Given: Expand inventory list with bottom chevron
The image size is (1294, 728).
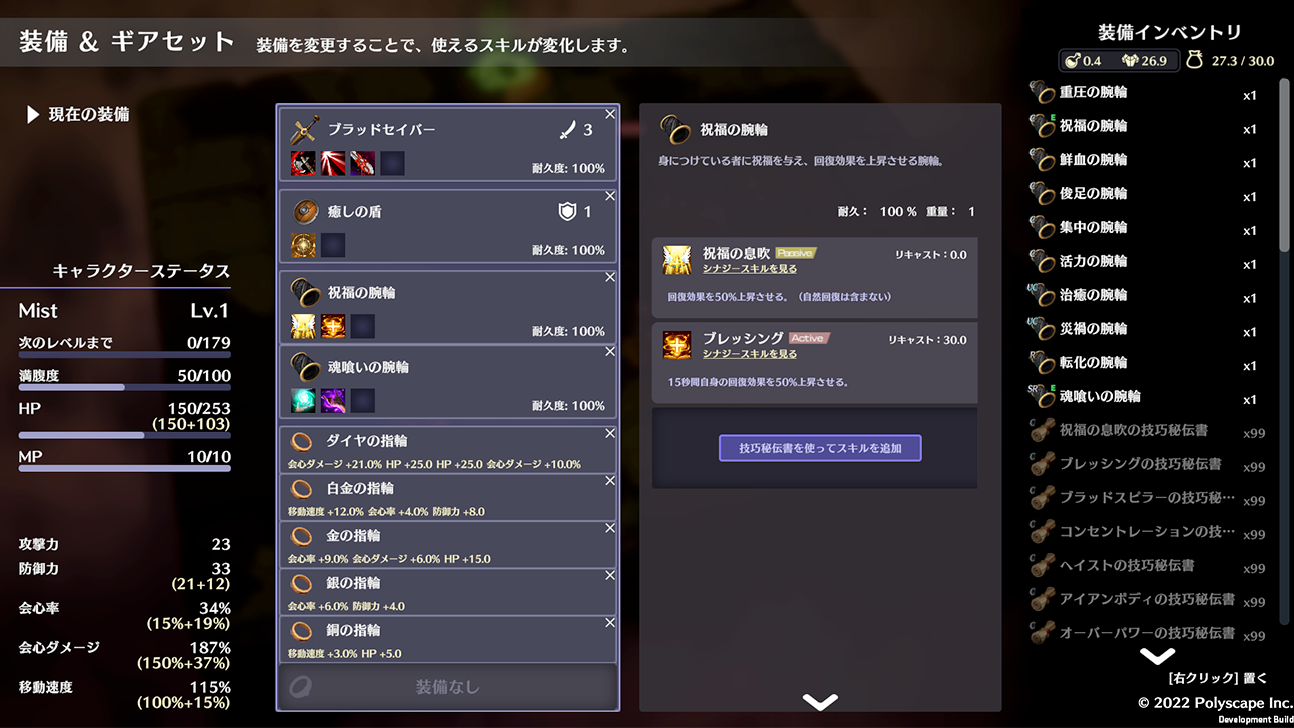Looking at the screenshot, I should (1158, 657).
